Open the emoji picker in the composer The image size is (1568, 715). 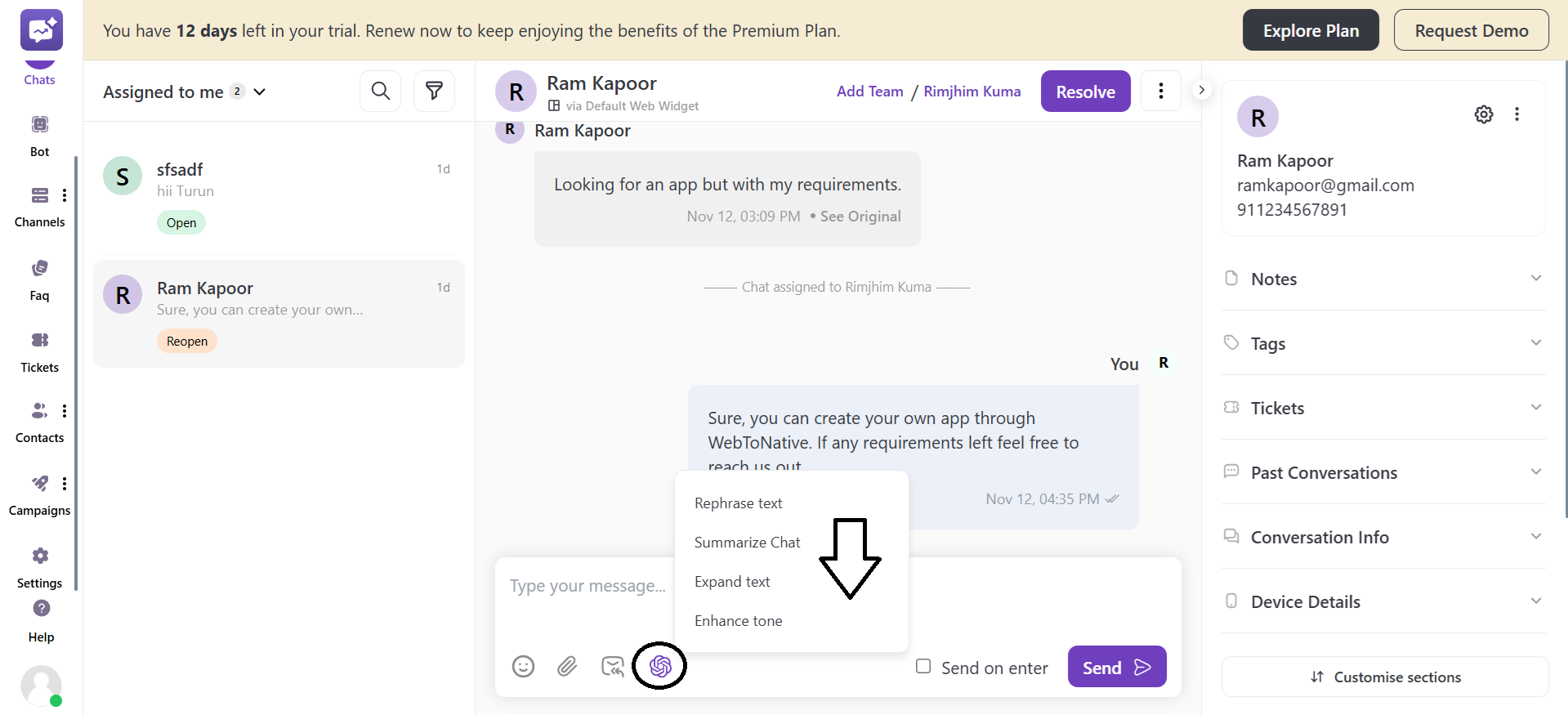coord(523,666)
